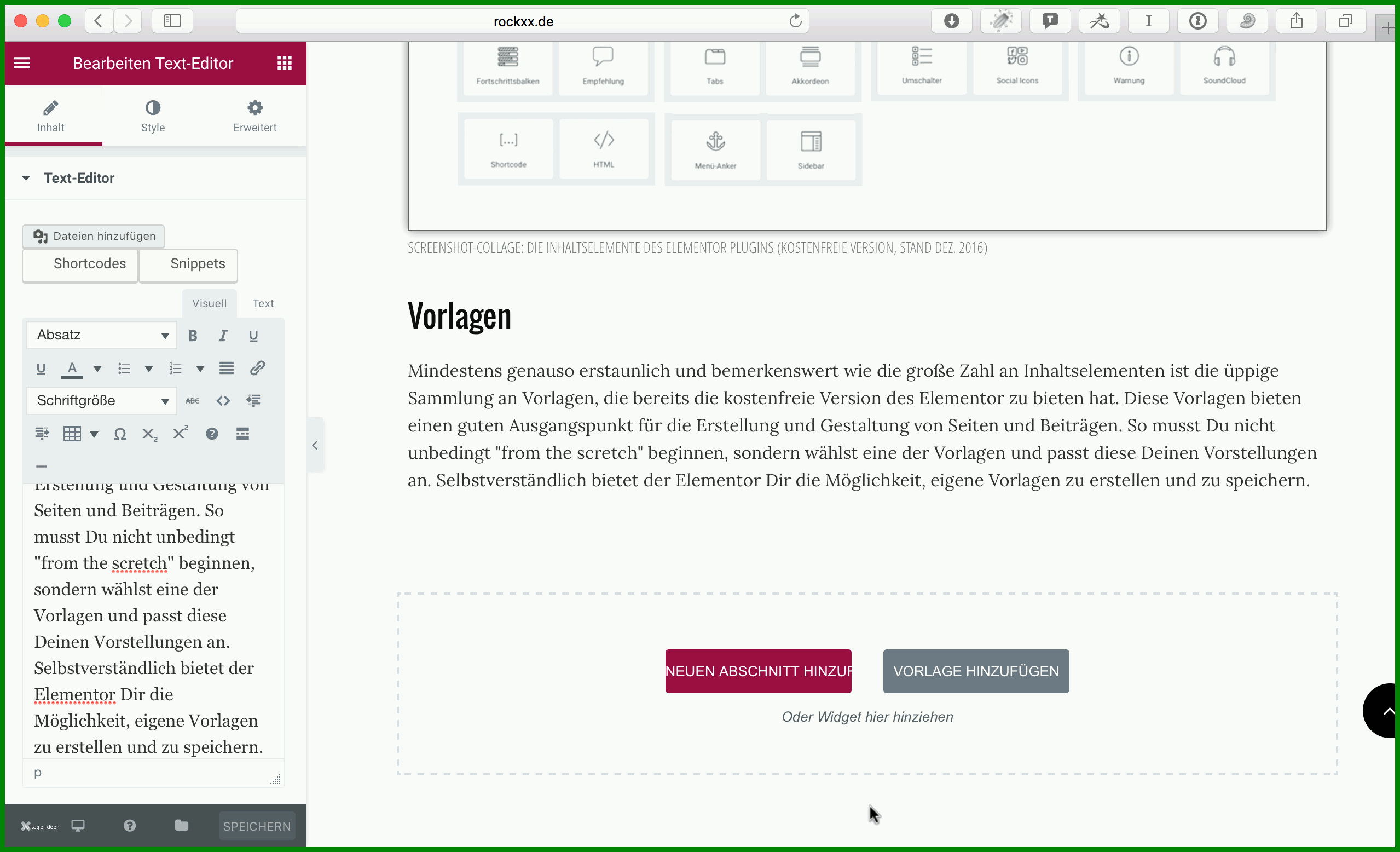This screenshot has width=1400, height=852.
Task: Insert special character Omega
Action: point(120,434)
